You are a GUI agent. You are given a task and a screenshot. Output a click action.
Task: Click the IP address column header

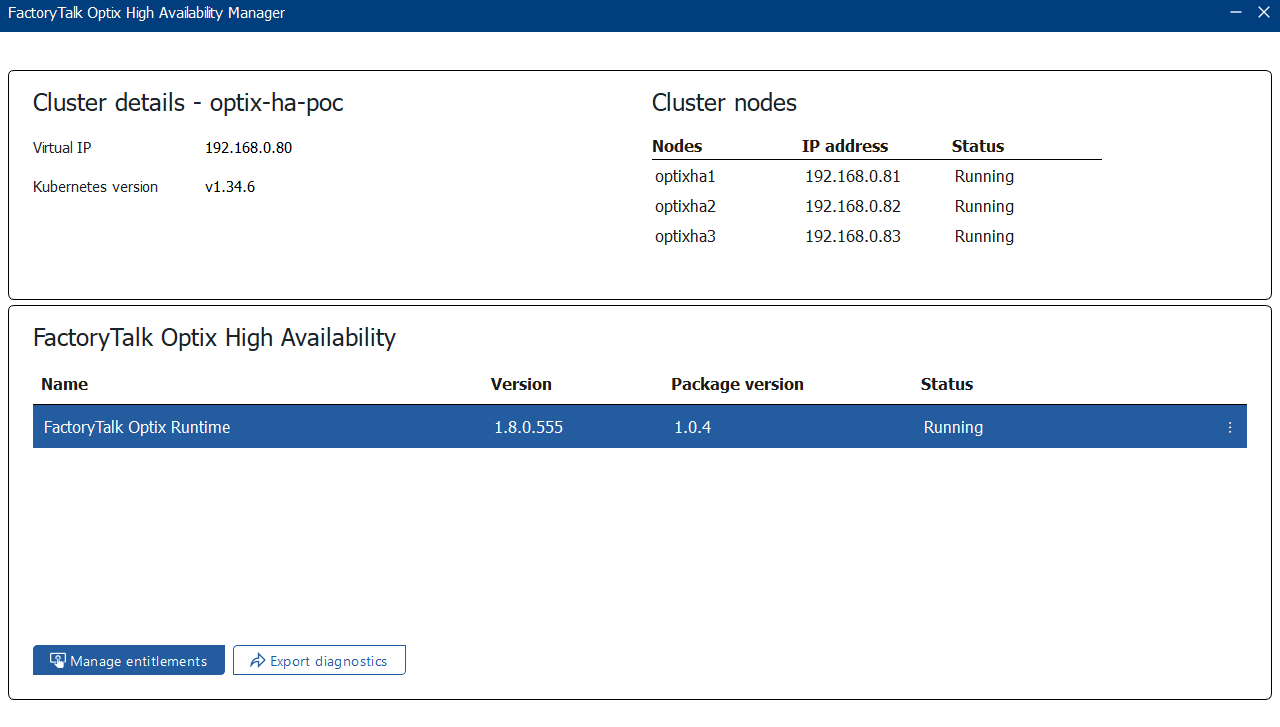[x=845, y=146]
